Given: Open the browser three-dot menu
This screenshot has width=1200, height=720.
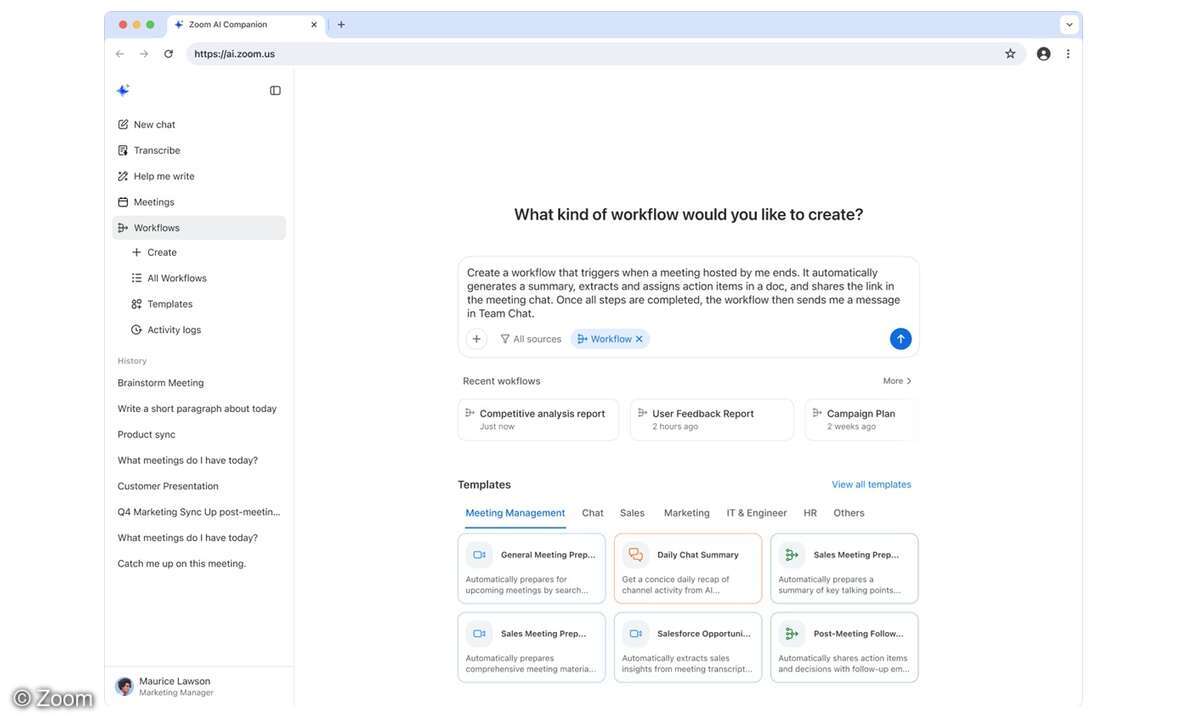Looking at the screenshot, I should click(1068, 54).
